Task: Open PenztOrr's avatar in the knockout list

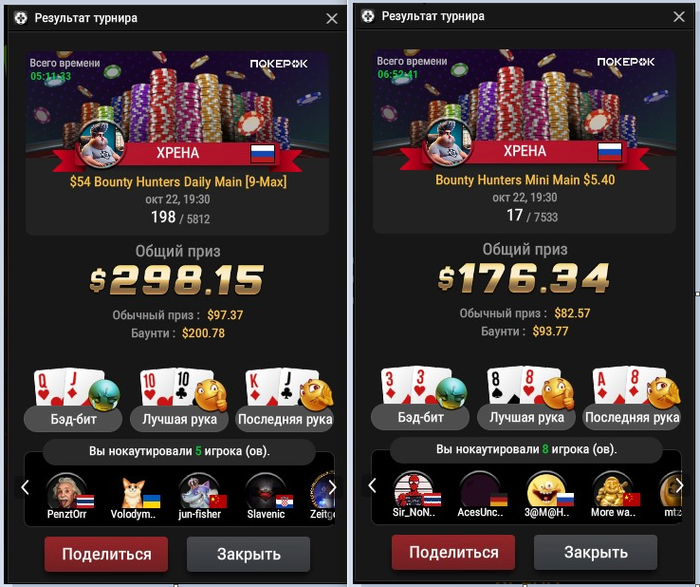Action: pyautogui.click(x=66, y=491)
